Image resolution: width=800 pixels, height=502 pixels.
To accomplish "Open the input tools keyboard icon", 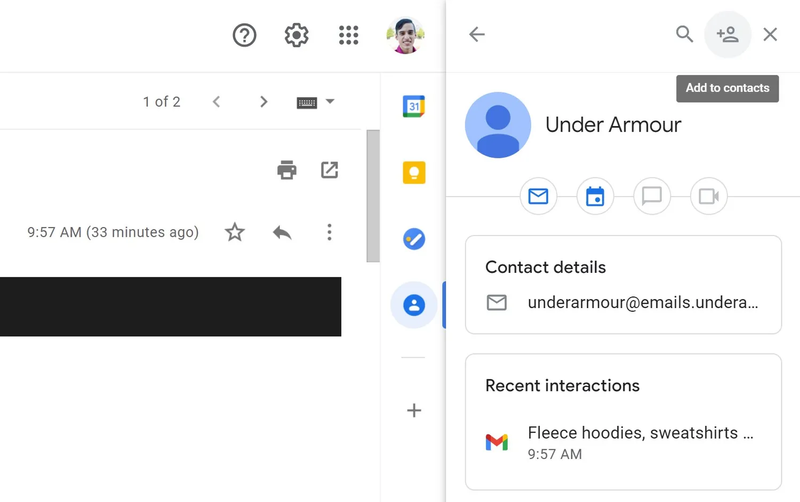I will (307, 103).
